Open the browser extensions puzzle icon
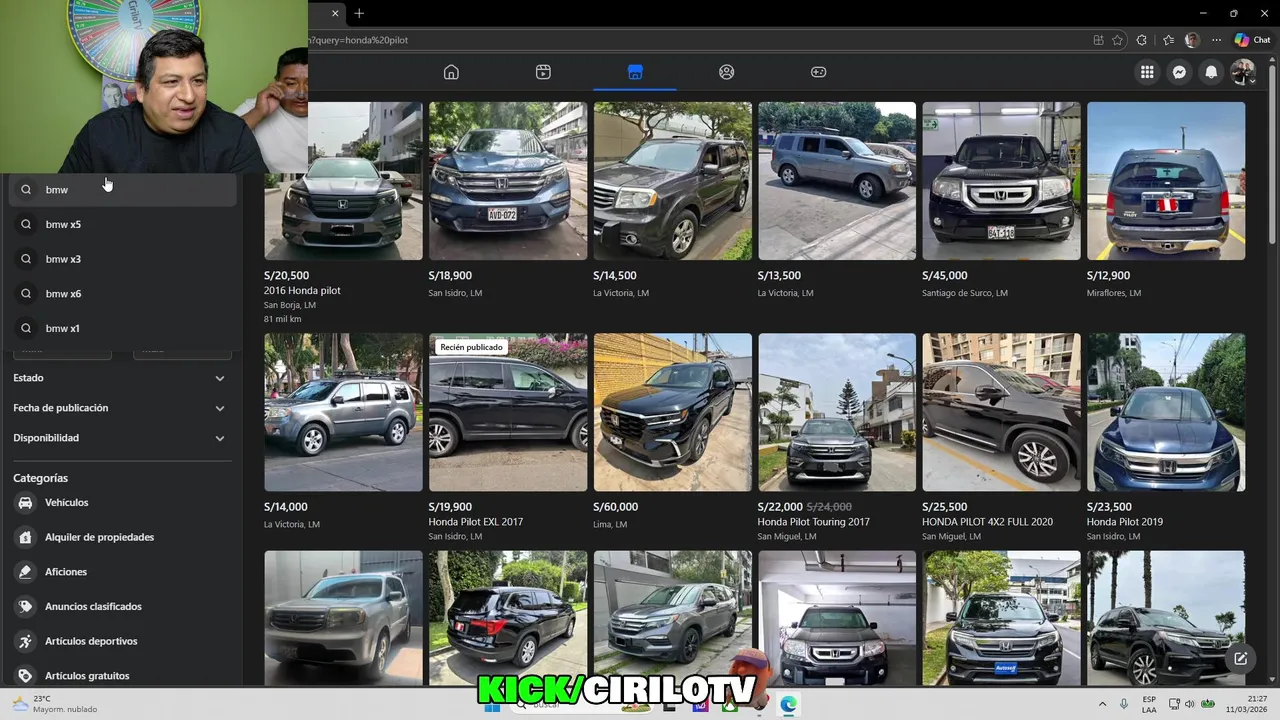Image resolution: width=1280 pixels, height=720 pixels. [x=1142, y=40]
